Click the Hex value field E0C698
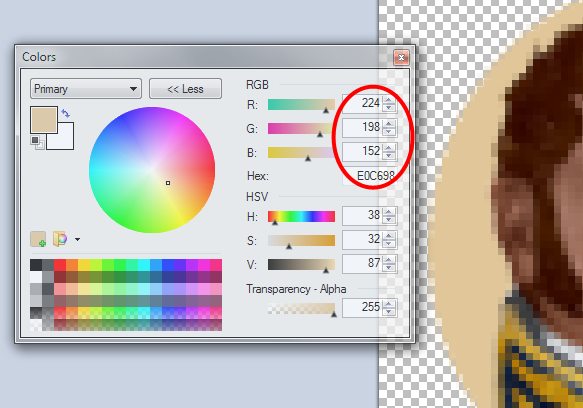Image resolution: width=583 pixels, height=408 pixels. click(370, 176)
